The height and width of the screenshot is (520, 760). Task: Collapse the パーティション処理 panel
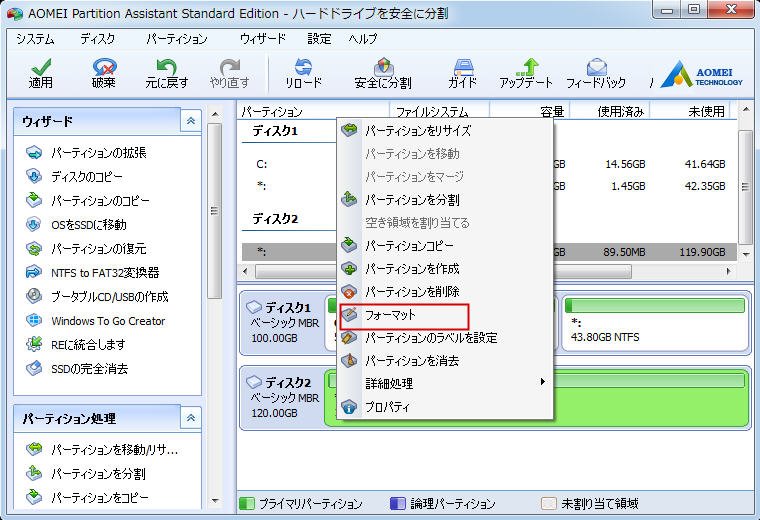pos(191,418)
